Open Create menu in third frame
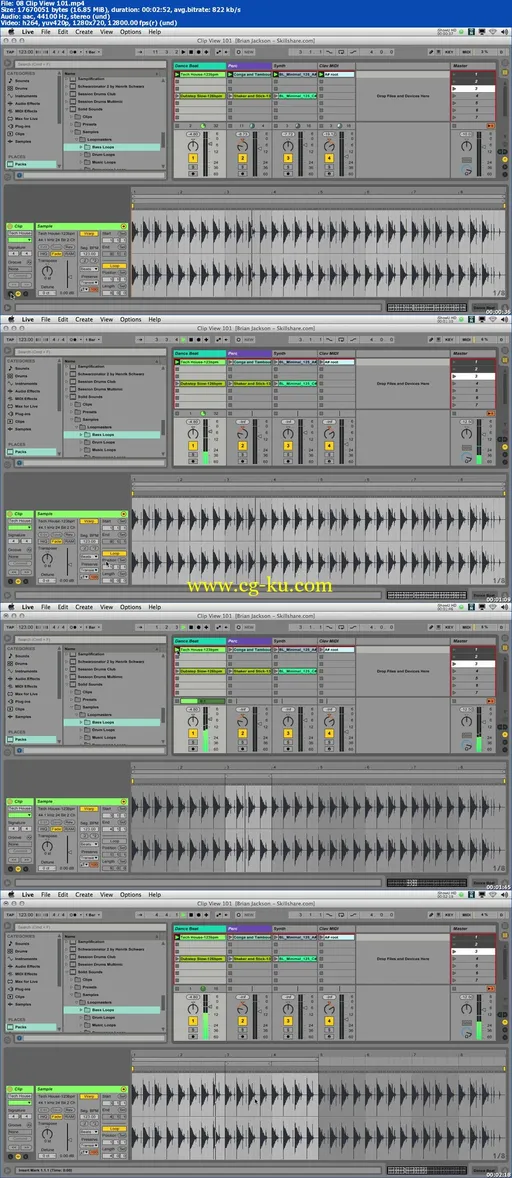512x1178 pixels. pyautogui.click(x=84, y=607)
